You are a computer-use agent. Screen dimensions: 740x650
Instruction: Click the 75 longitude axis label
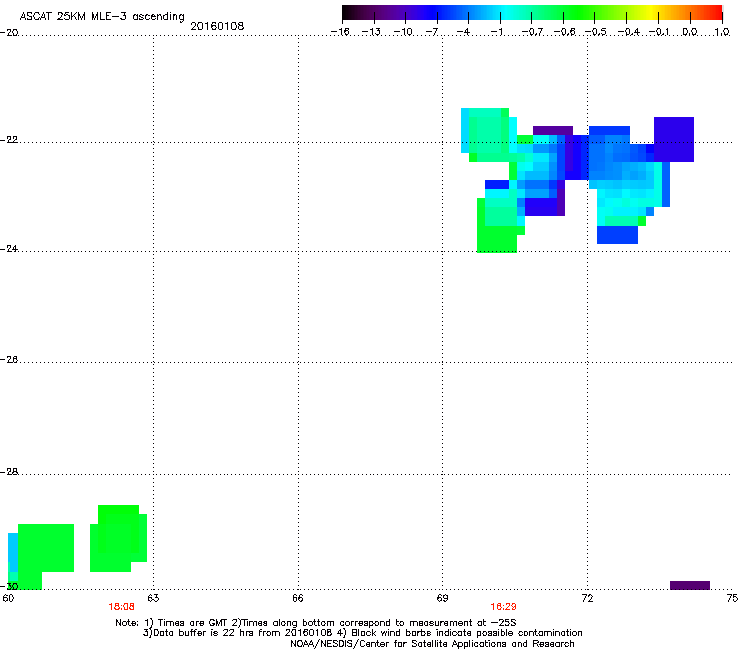pyautogui.click(x=732, y=598)
